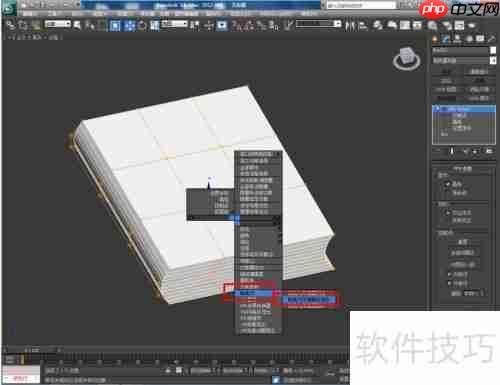Select the first radio button in second group
The width and height of the screenshot is (500, 385).
[x=446, y=212]
